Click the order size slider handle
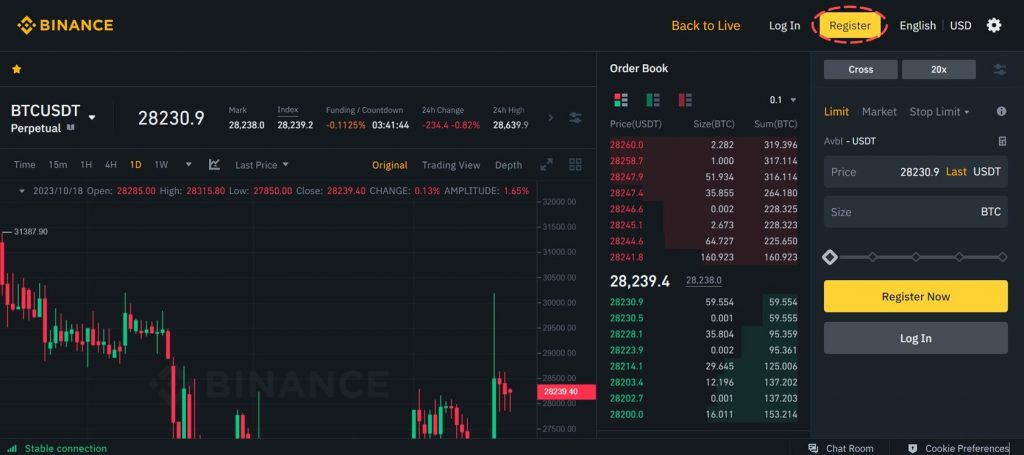This screenshot has width=1024, height=455. click(829, 257)
